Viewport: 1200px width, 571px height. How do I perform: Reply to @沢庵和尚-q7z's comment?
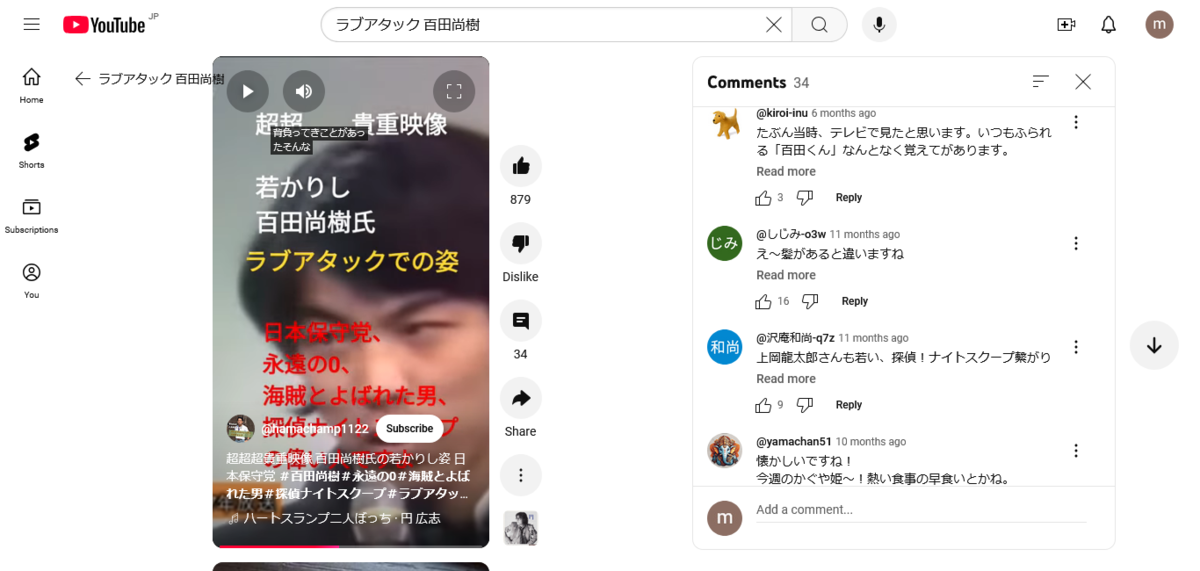(849, 405)
